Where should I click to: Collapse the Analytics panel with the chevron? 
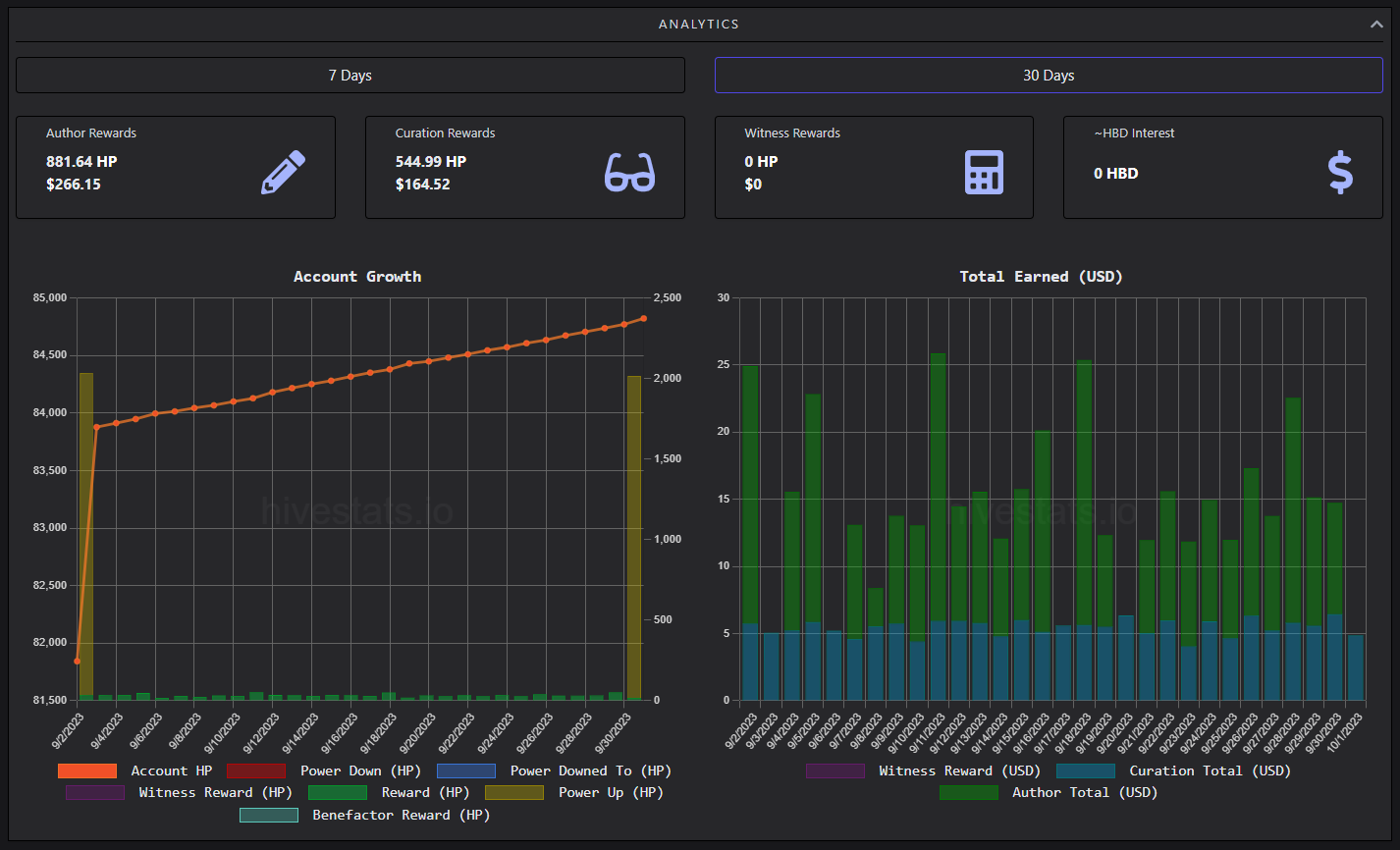click(x=1376, y=25)
